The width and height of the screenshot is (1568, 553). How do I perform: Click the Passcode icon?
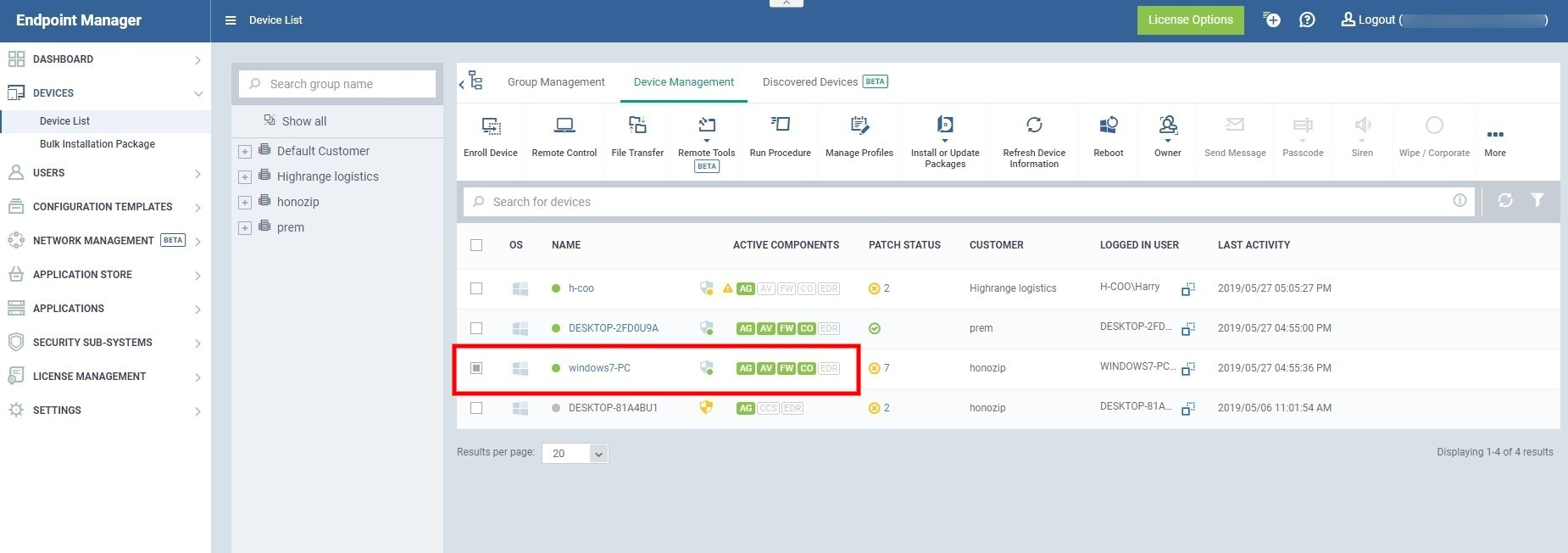pyautogui.click(x=1303, y=126)
